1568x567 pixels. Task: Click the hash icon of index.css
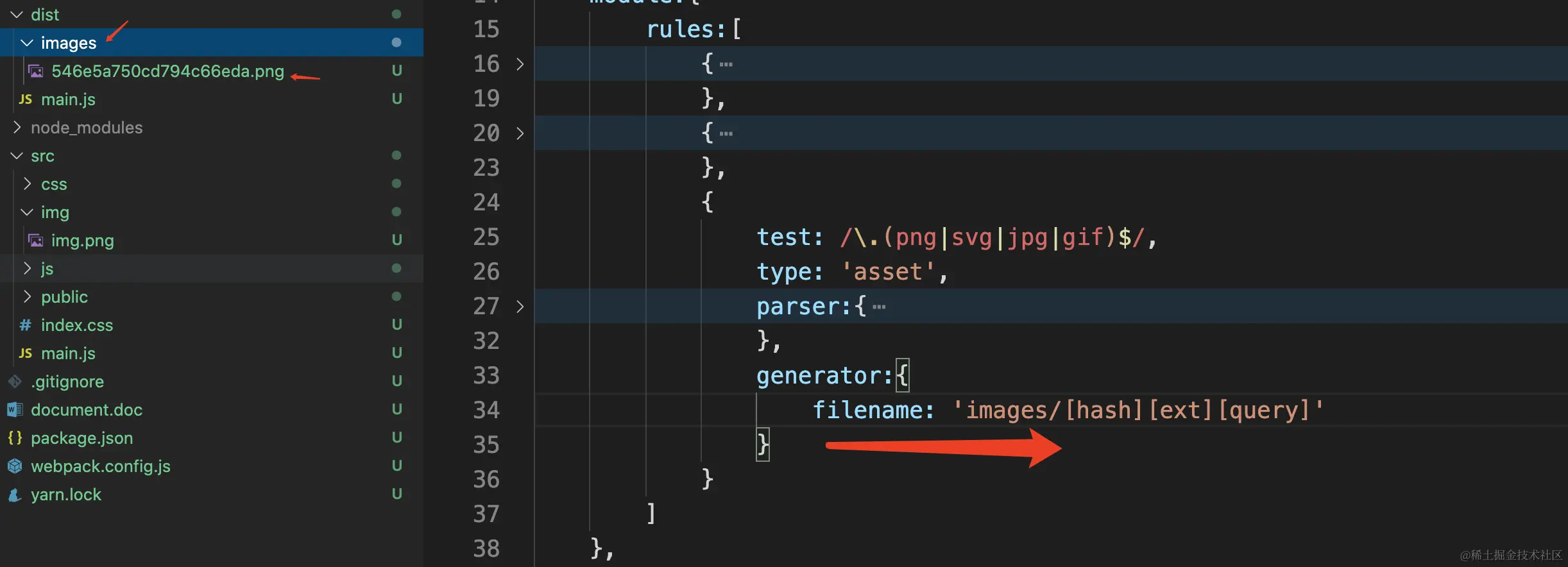[26, 325]
